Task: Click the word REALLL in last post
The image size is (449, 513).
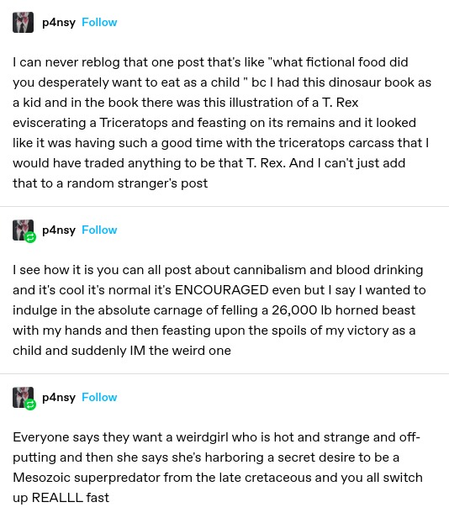Action: coord(57,498)
